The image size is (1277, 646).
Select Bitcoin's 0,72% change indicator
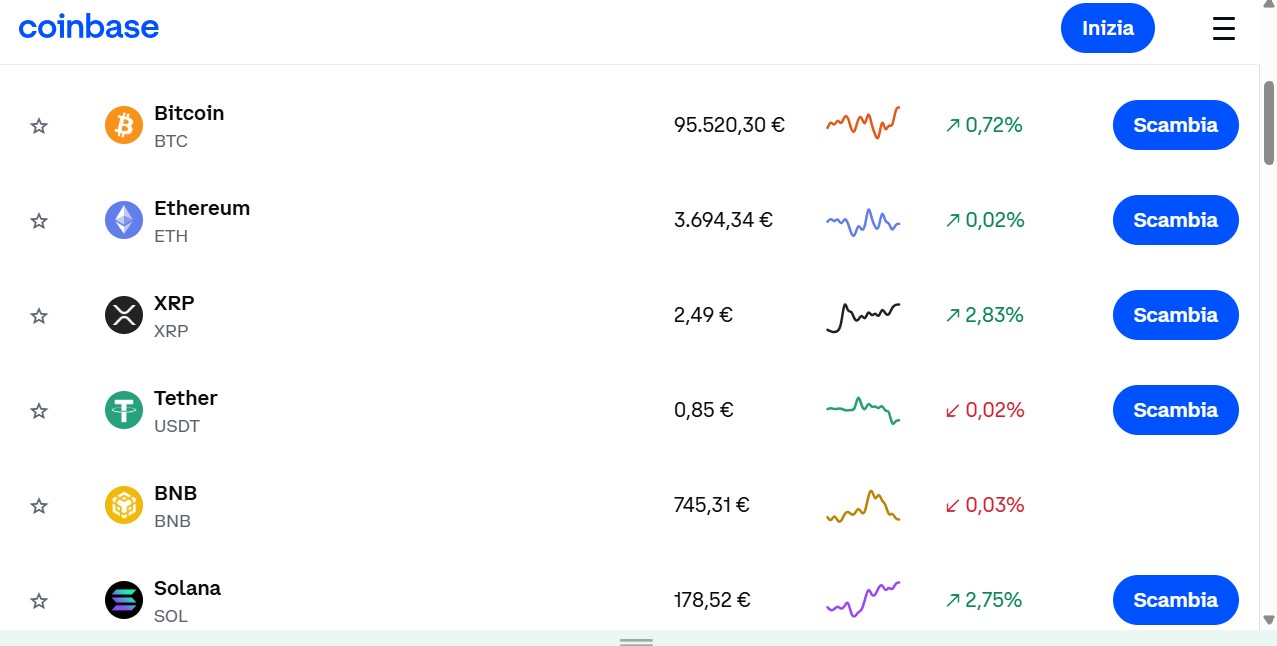click(x=982, y=124)
